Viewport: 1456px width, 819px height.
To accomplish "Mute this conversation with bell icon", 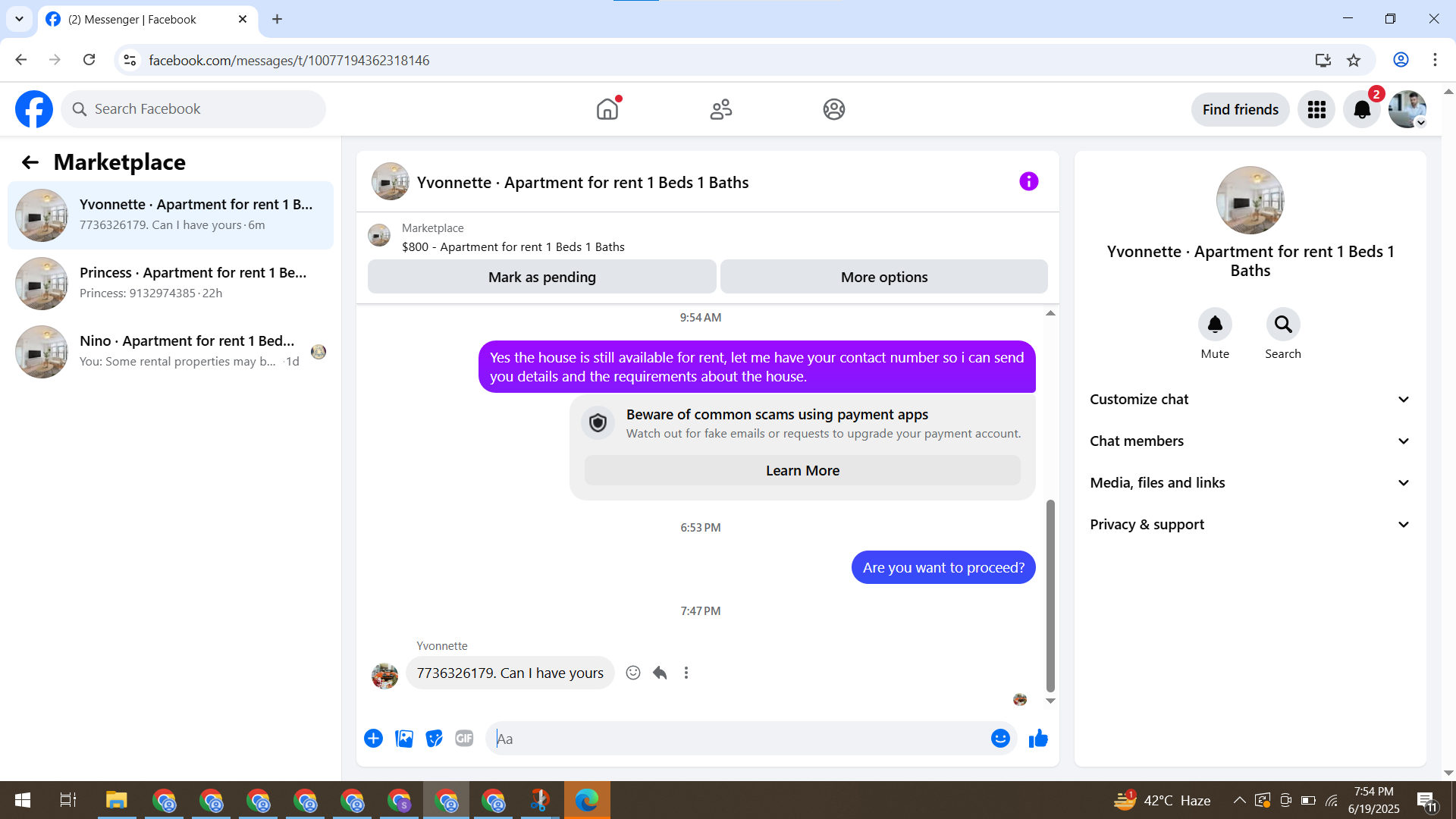I will pos(1215,325).
